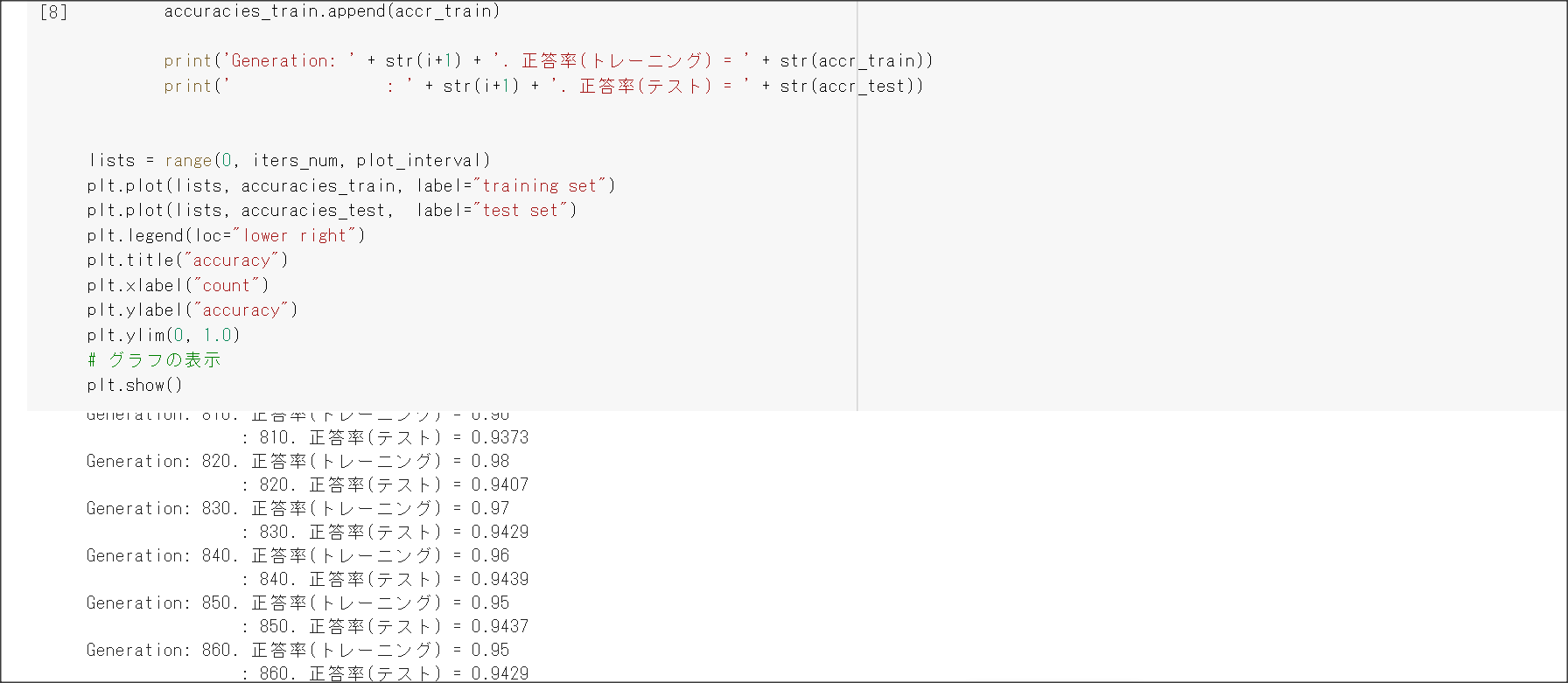The image size is (1568, 683).
Task: Click the plt.ylabel("accuracy") line
Action: (x=192, y=310)
